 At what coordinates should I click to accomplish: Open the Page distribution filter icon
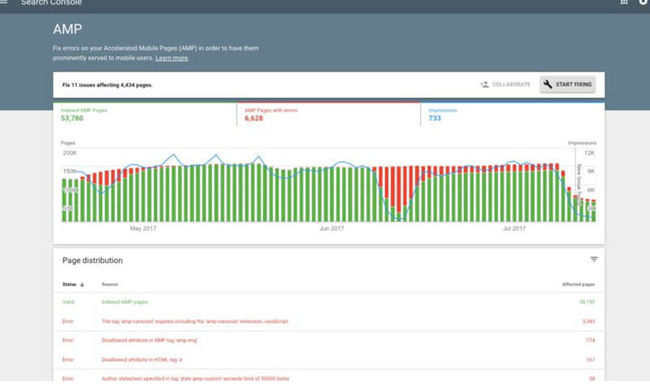click(x=594, y=259)
